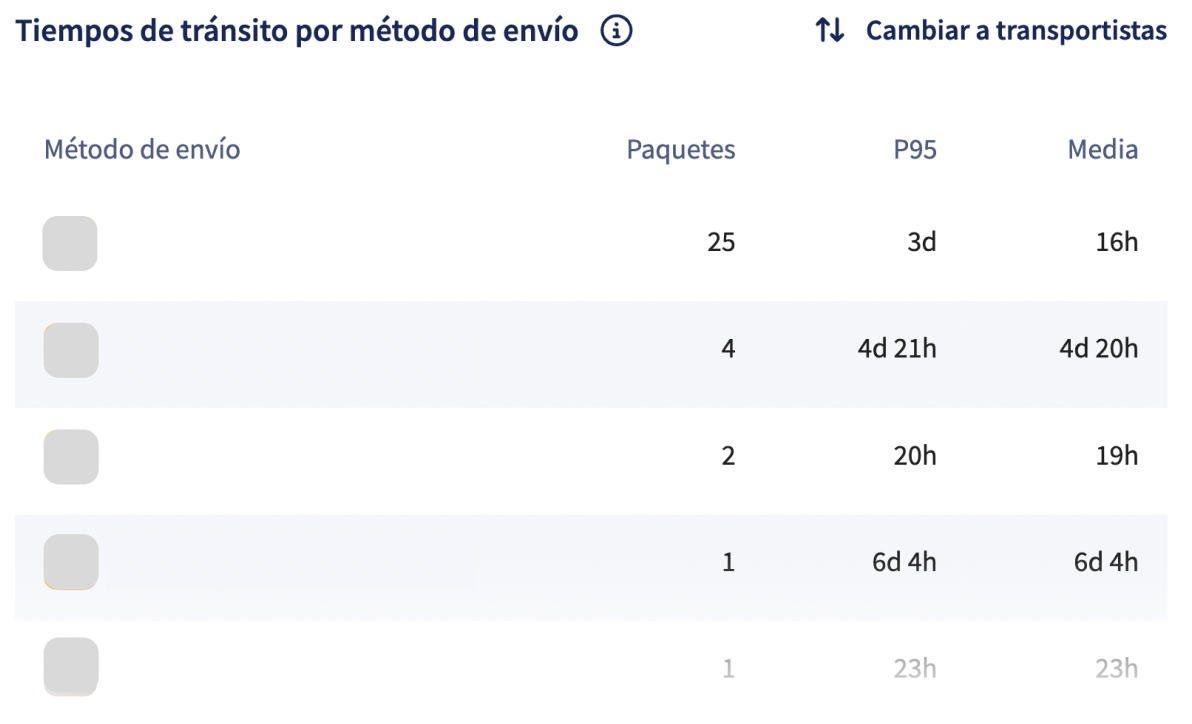Click the placeholder icon in the 23h row
This screenshot has height=724, width=1192.
[71, 667]
